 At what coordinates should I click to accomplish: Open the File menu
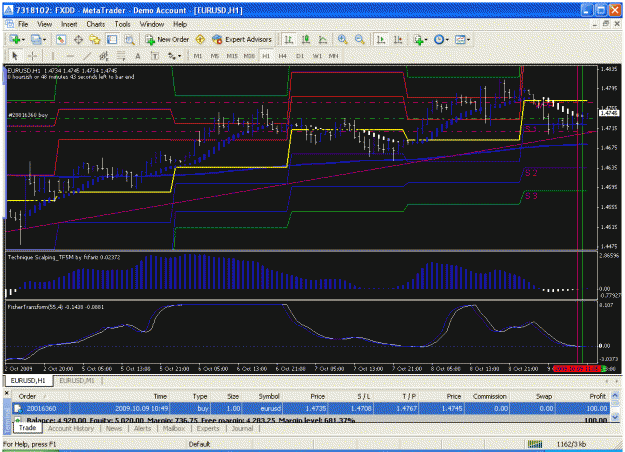(23, 24)
